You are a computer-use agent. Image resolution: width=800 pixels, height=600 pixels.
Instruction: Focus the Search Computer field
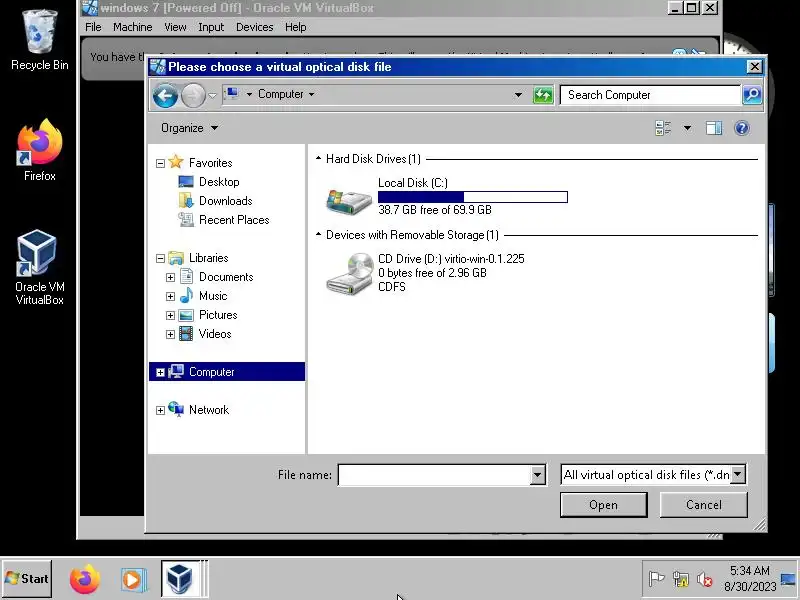649,95
